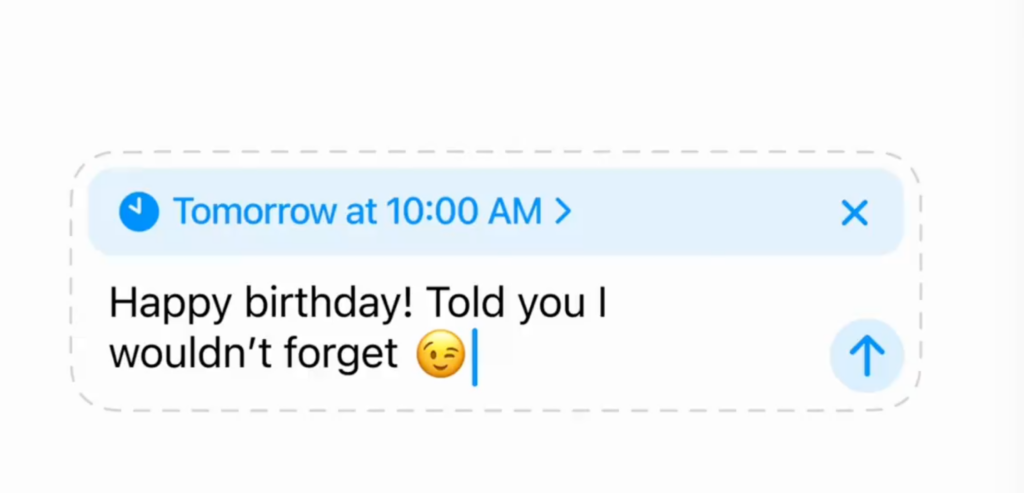Click the word "Told" in the message
Image resolution: width=1024 pixels, height=493 pixels.
pyautogui.click(x=466, y=303)
